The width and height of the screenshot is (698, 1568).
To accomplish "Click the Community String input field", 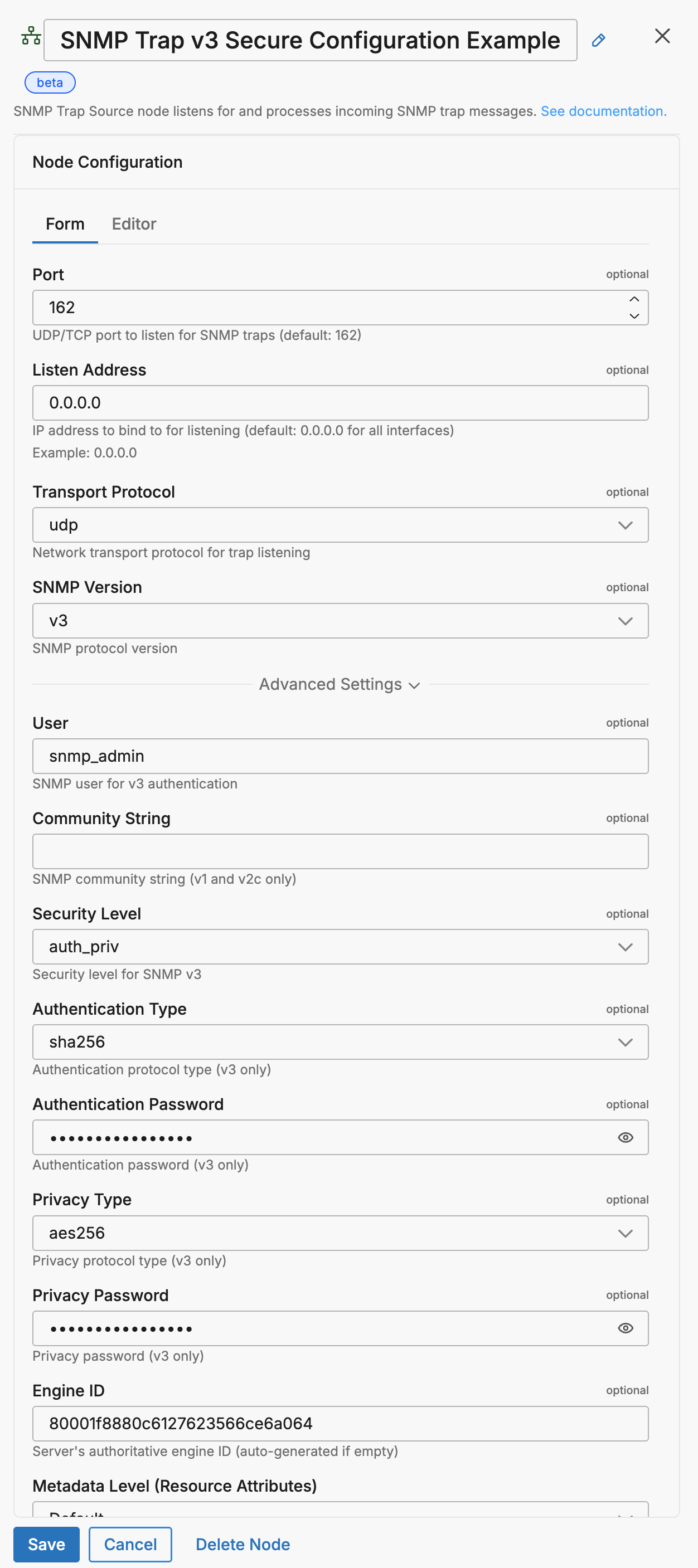I will 340,851.
